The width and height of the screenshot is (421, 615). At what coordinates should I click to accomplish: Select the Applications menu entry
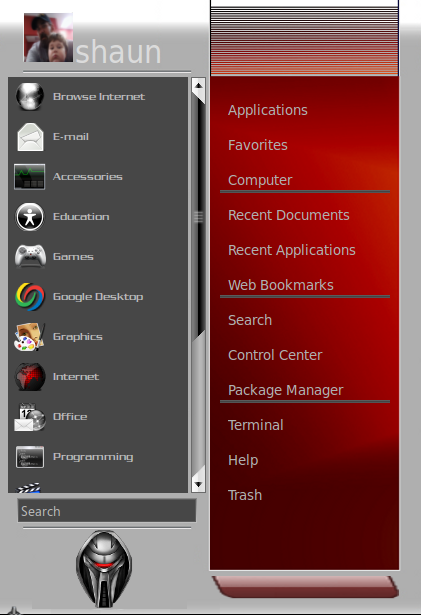click(x=268, y=110)
